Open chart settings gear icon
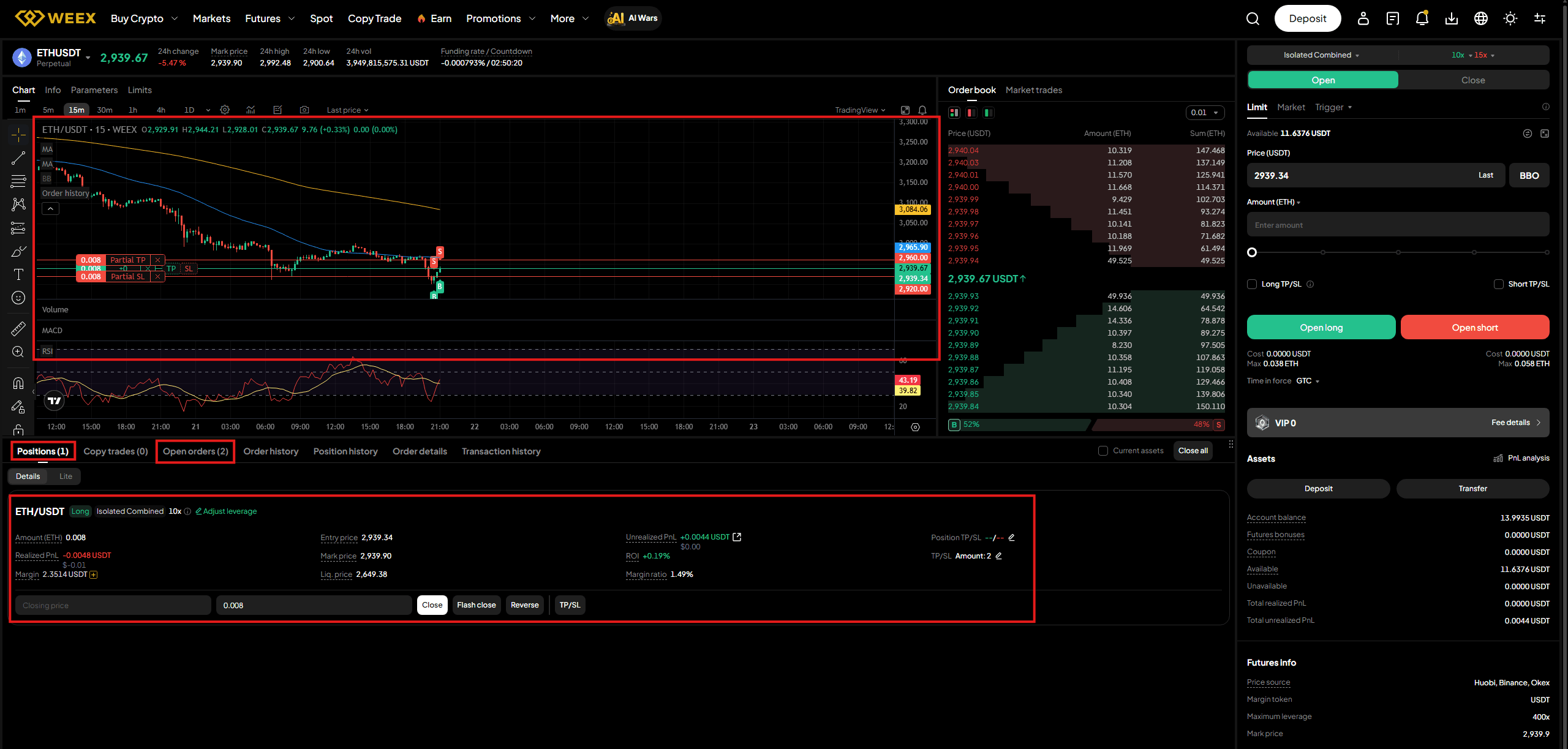This screenshot has height=749, width=1568. tap(225, 110)
